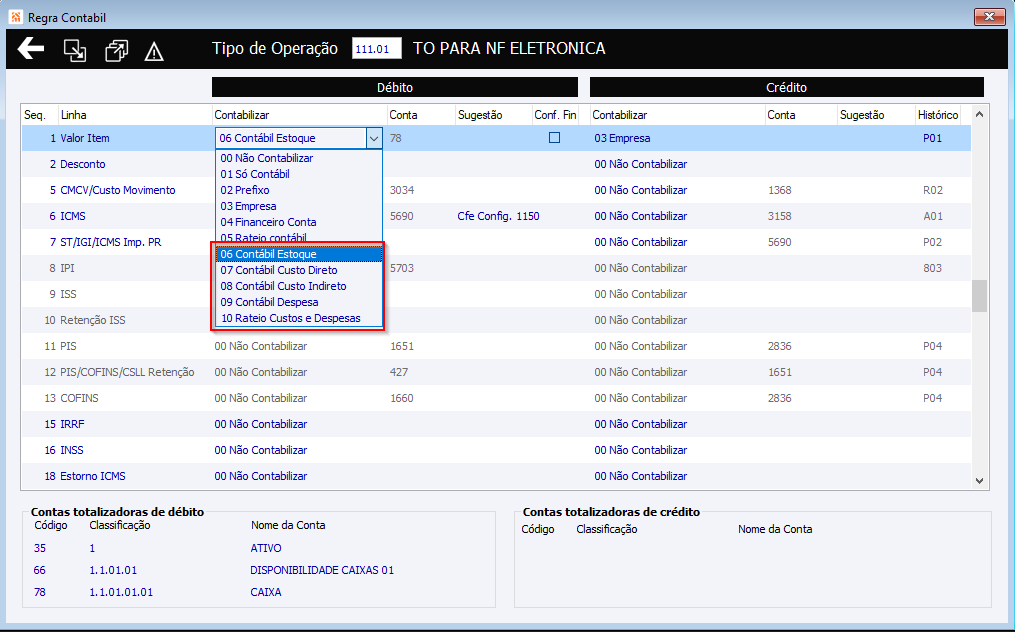Viewport: 1015px width, 632px height.
Task: Select the ICMS line on row 6
Action: click(496, 216)
